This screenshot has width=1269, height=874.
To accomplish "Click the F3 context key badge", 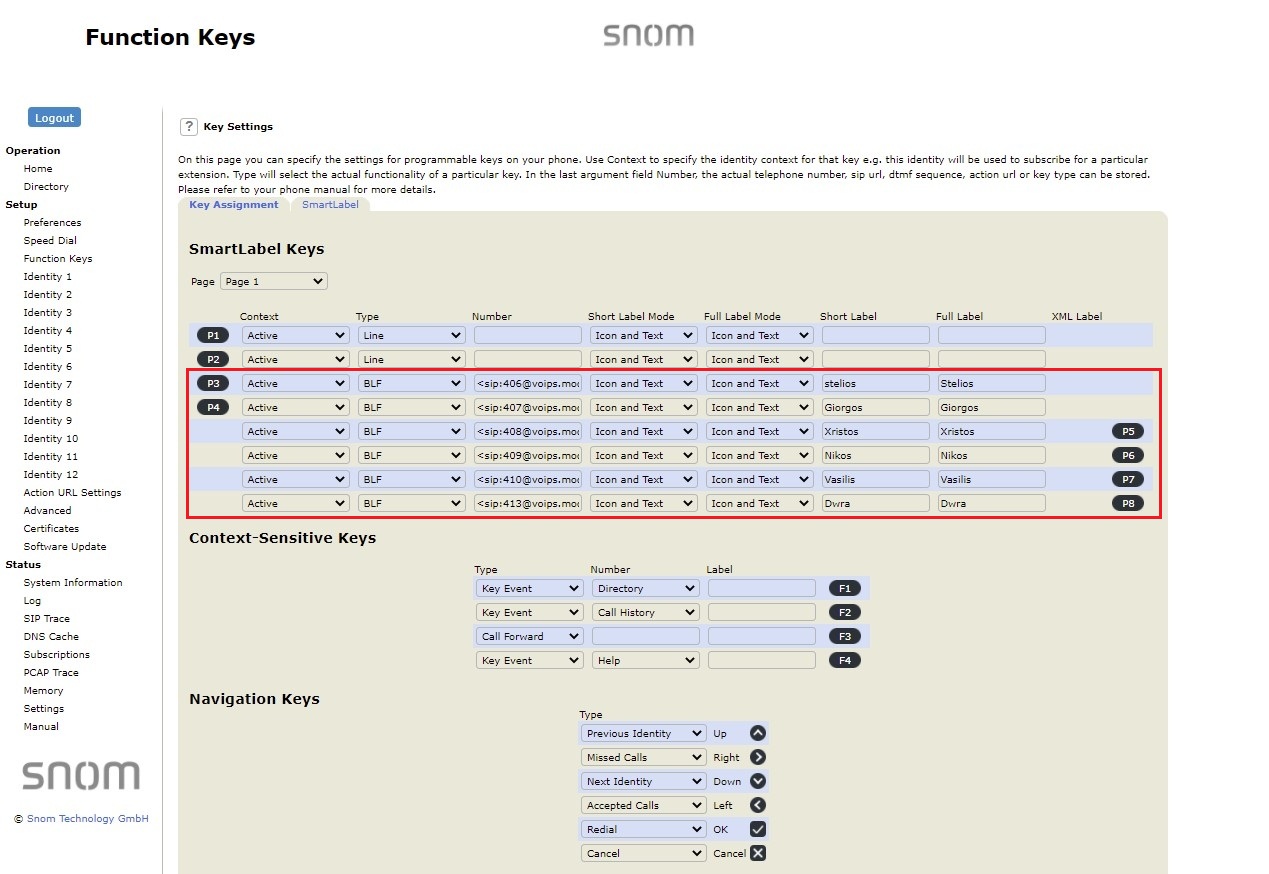I will pos(844,636).
